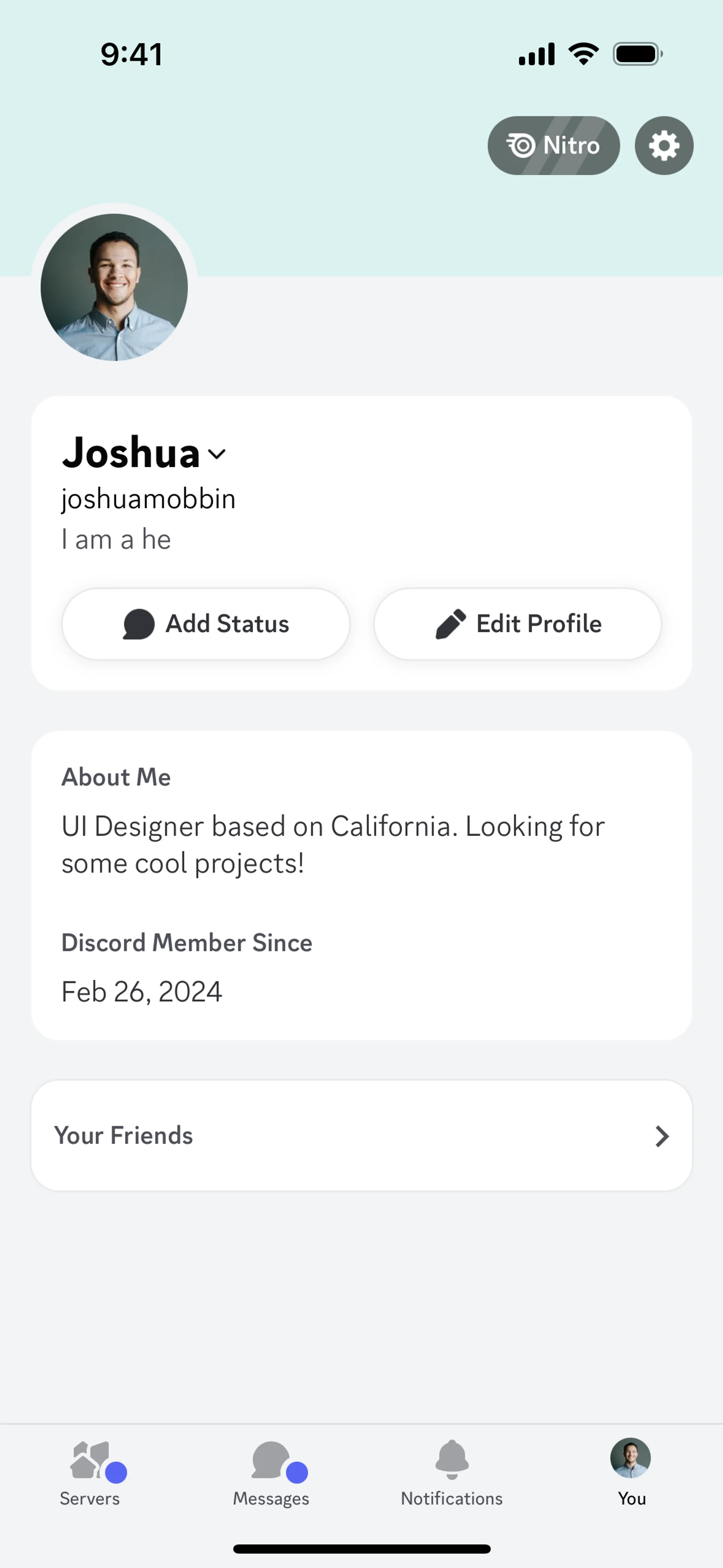Tap the speech bubble icon on Add Status
This screenshot has width=723, height=1568.
click(x=139, y=624)
